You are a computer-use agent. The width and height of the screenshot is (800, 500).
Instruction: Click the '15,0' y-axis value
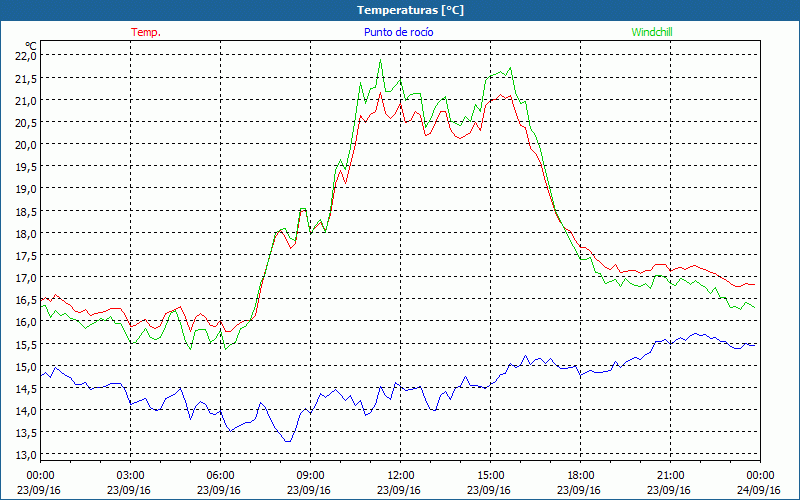[x=26, y=366]
